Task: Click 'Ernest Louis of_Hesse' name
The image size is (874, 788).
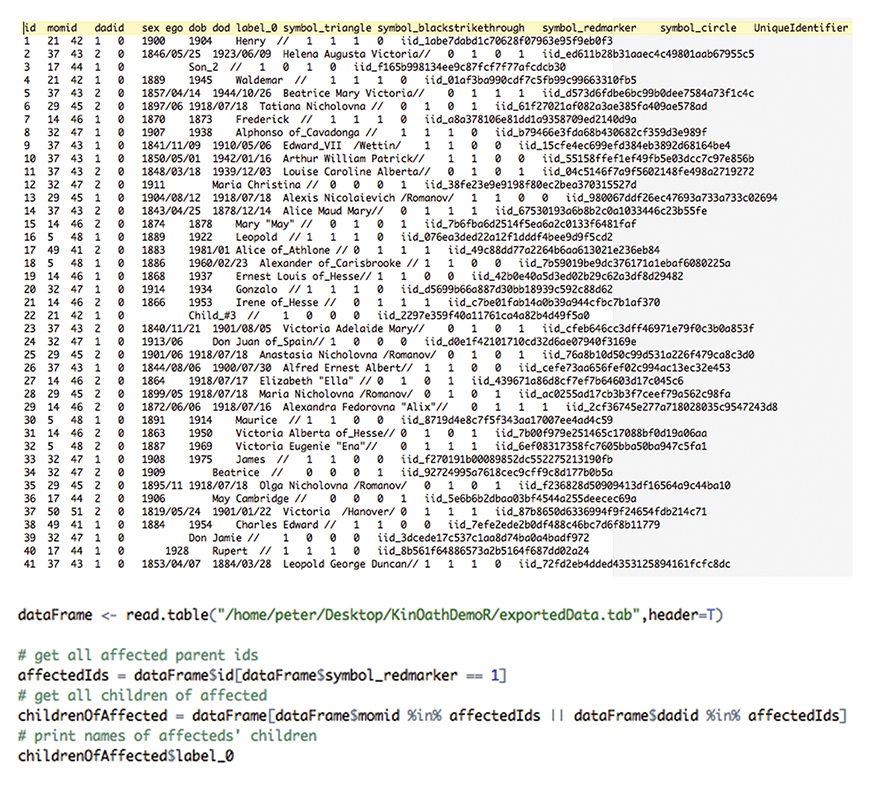Action: 297,276
